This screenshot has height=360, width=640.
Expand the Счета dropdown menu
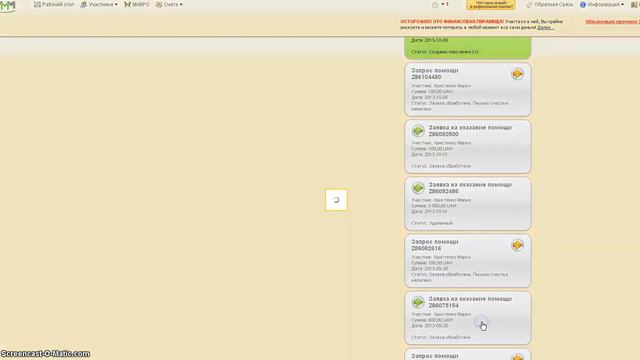coord(169,4)
